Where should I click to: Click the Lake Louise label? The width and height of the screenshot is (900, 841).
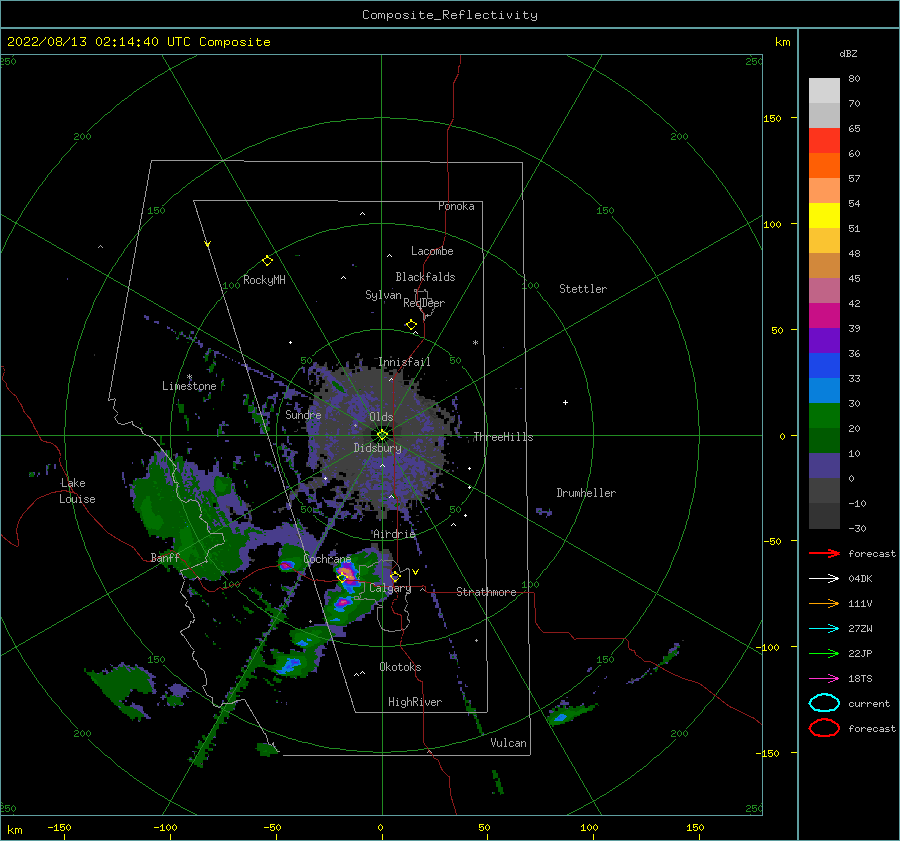77,491
